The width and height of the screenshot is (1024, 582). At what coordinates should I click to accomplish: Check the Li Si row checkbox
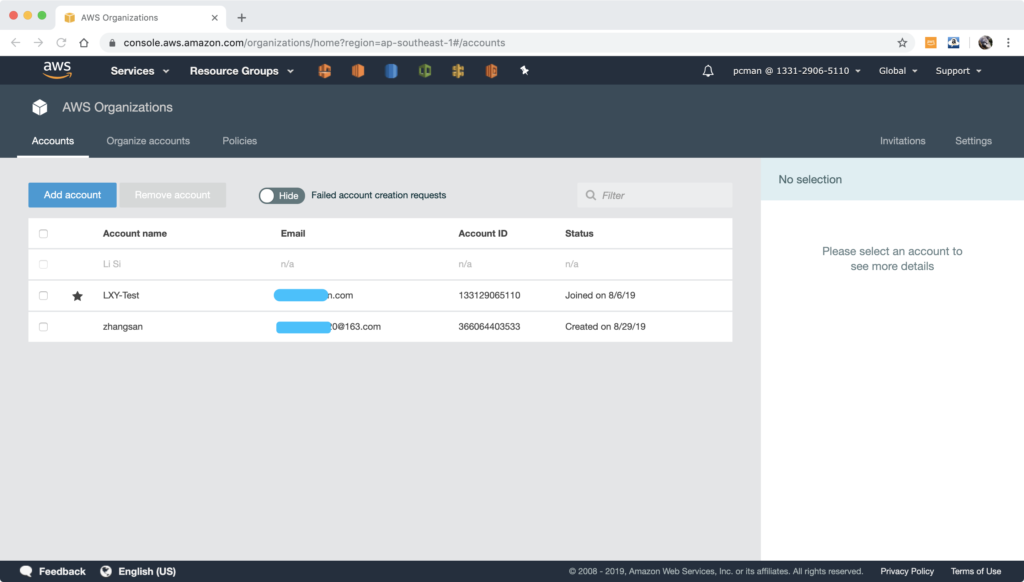[43, 264]
